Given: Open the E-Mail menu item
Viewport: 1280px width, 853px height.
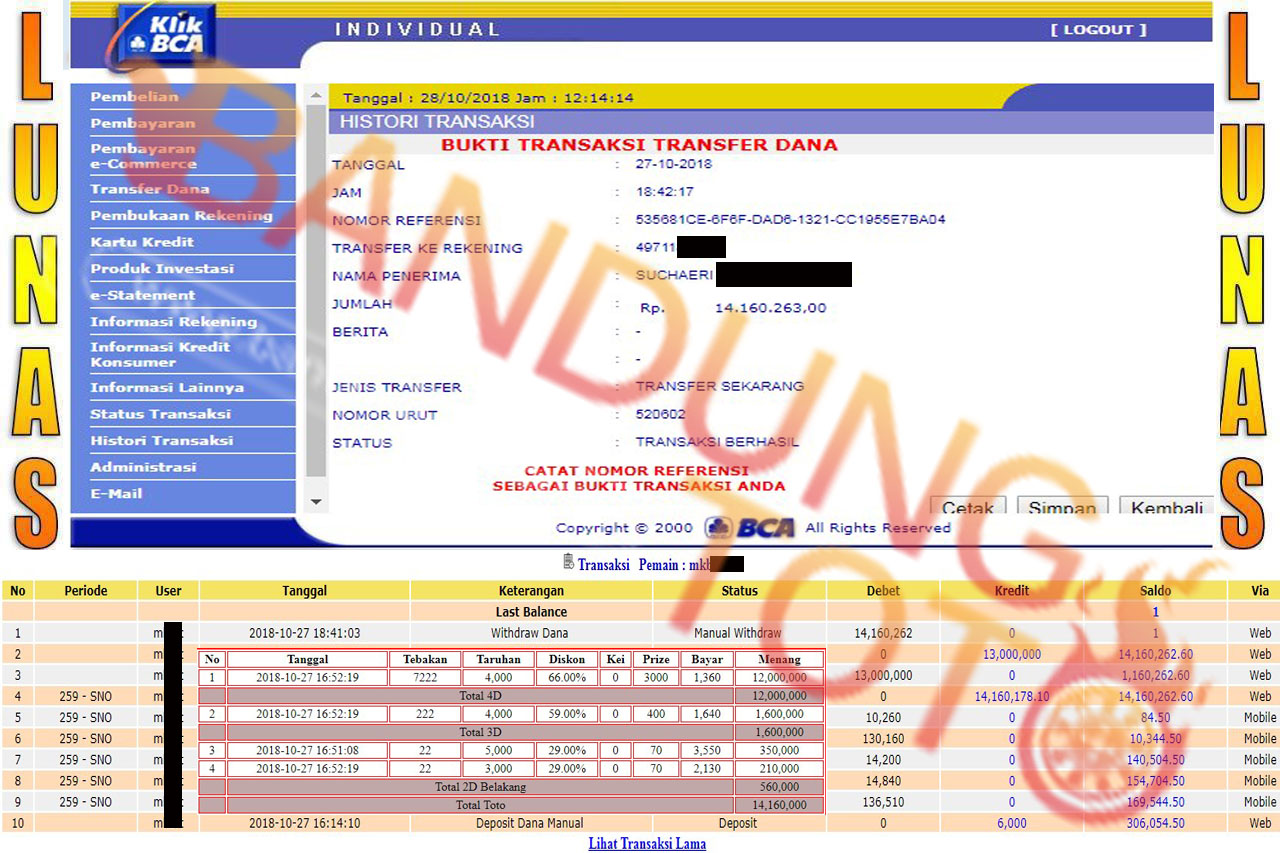Looking at the screenshot, I should click(x=116, y=493).
